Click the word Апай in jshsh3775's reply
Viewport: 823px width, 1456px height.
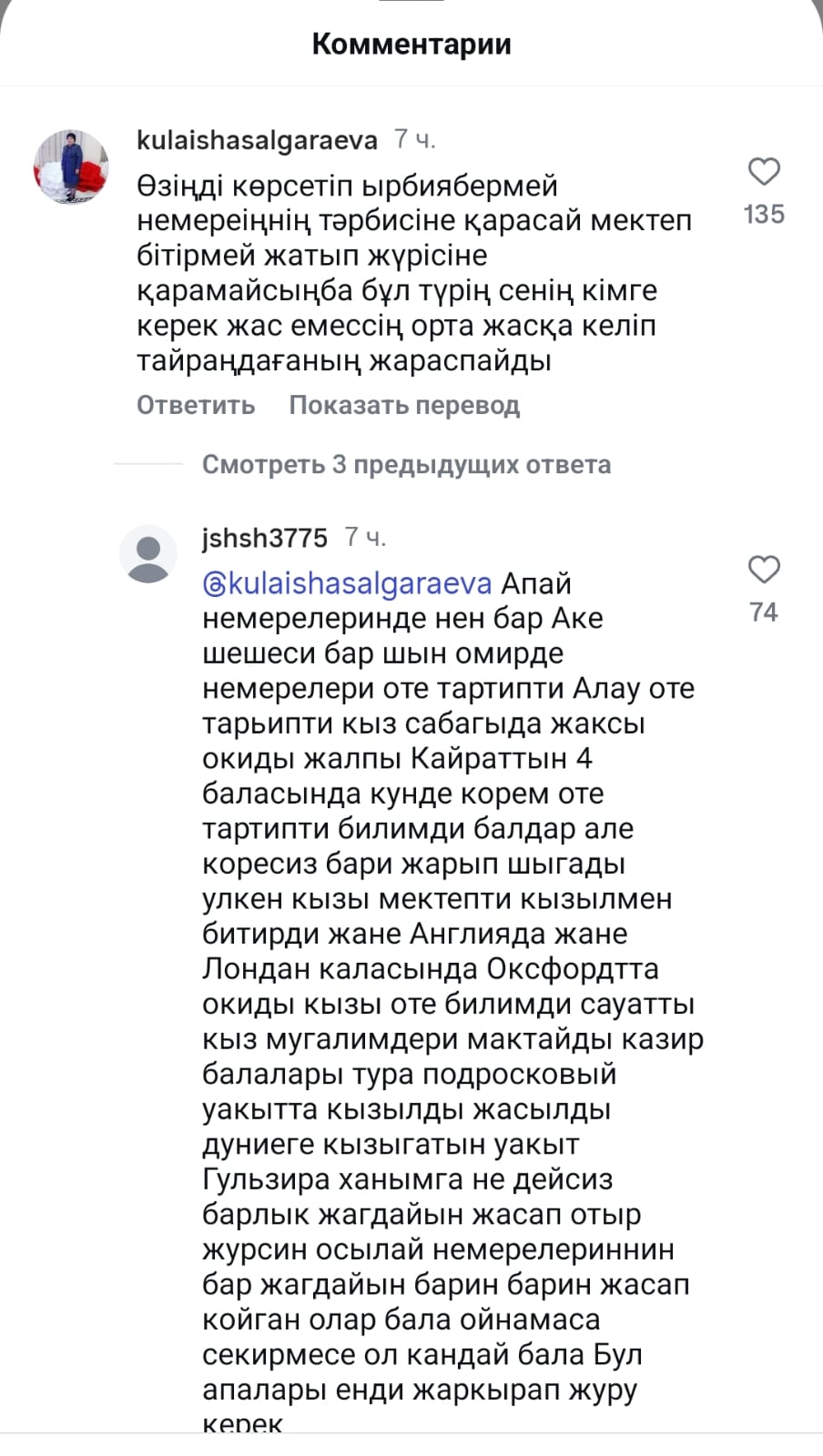[536, 583]
